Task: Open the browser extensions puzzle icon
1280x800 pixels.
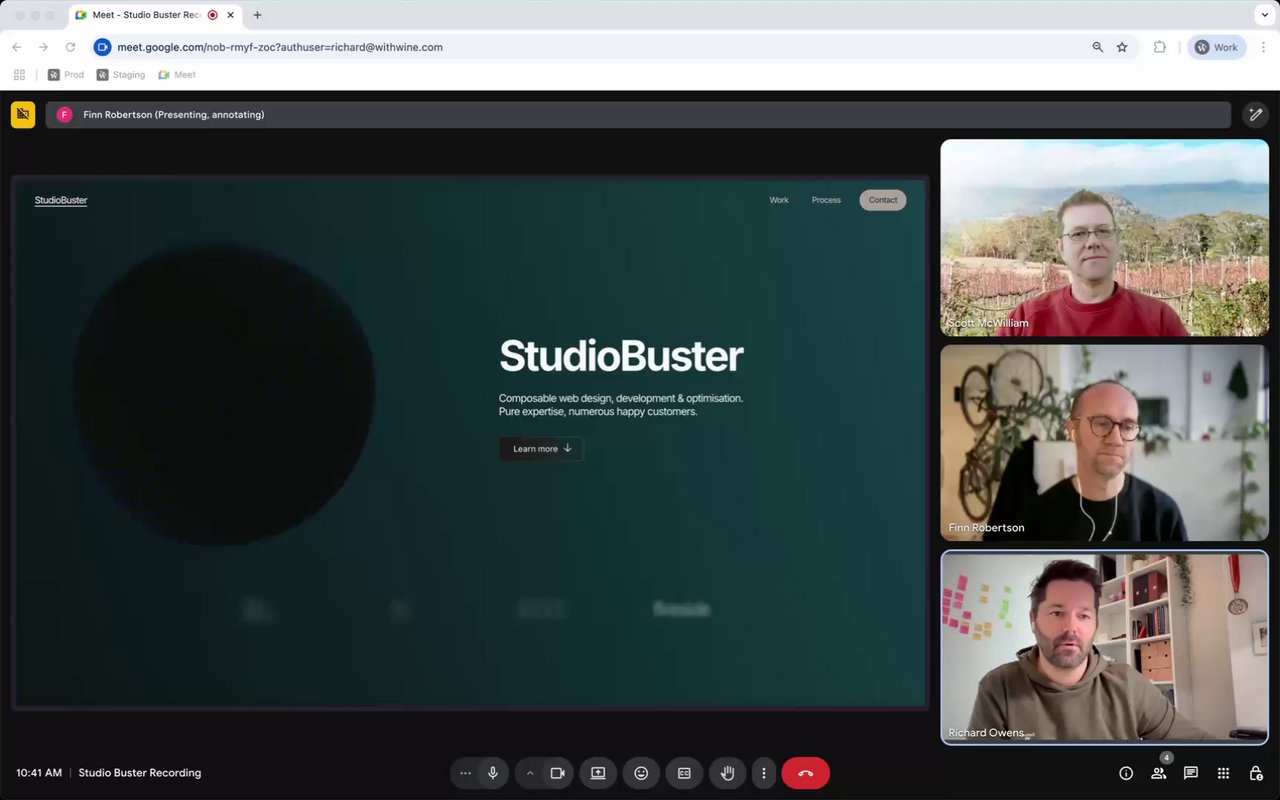Action: tap(1160, 47)
